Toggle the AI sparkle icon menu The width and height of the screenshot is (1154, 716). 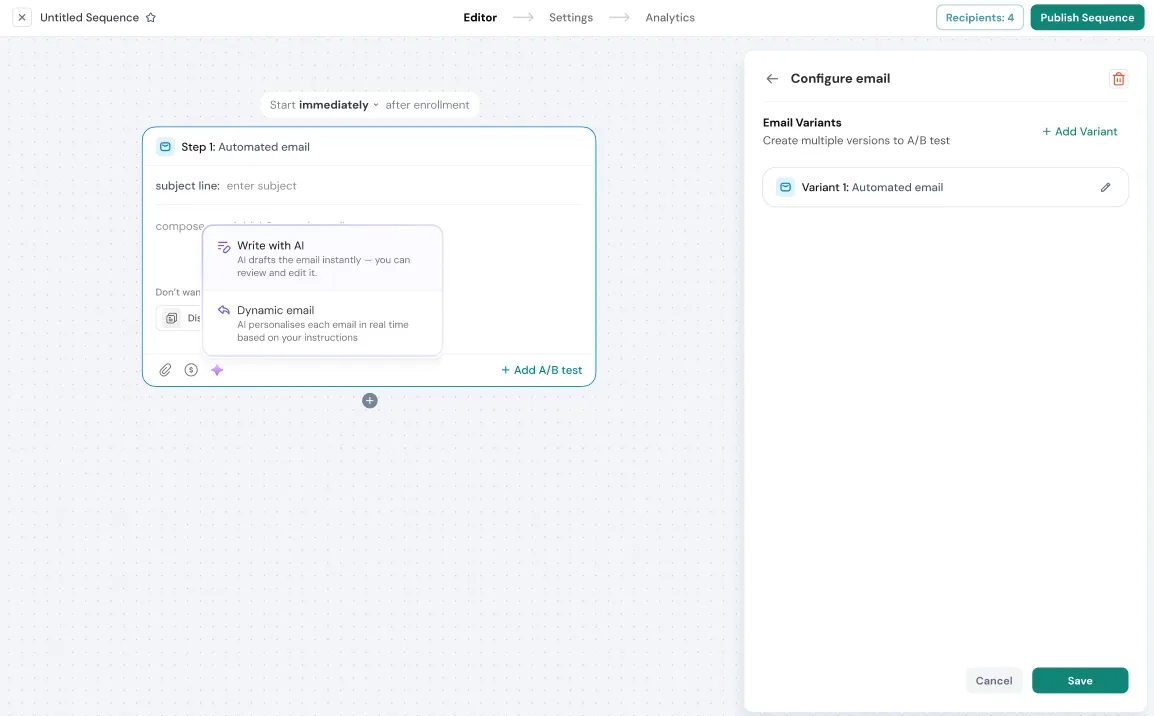(x=217, y=369)
